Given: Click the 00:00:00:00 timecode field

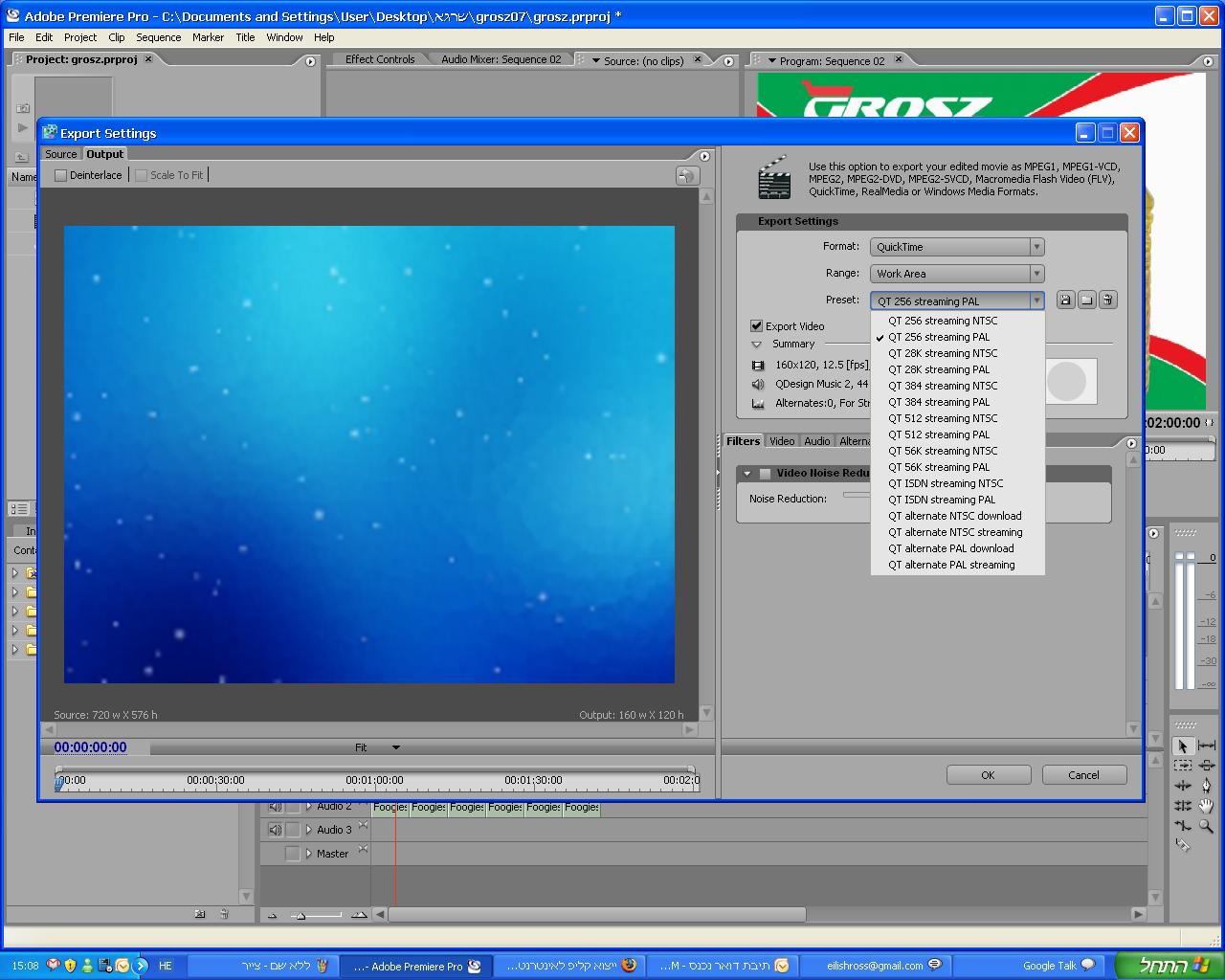Looking at the screenshot, I should [x=90, y=747].
